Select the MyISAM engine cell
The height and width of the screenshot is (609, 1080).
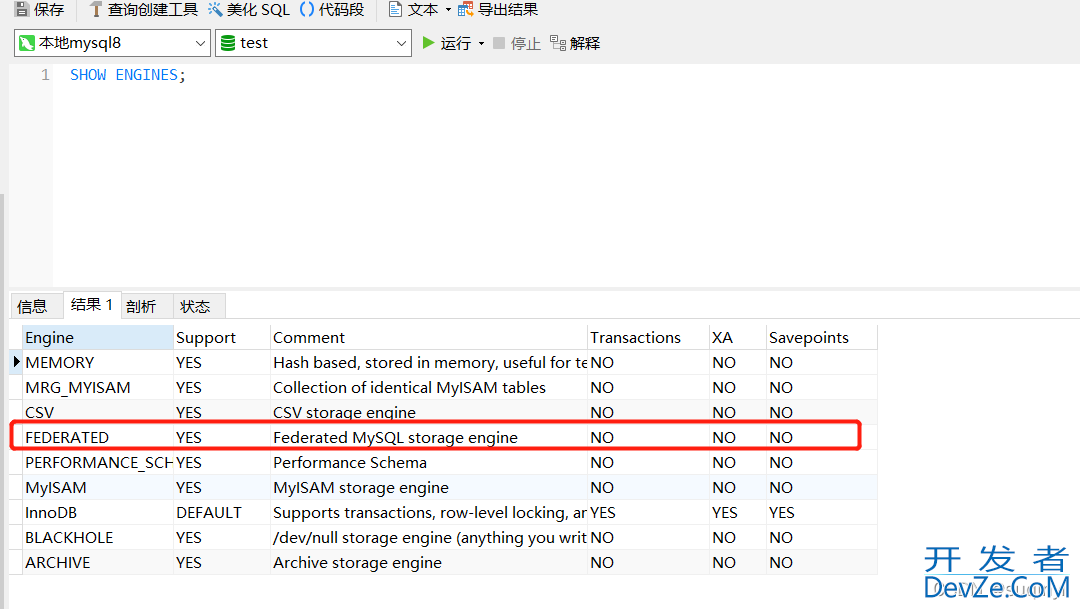point(97,487)
